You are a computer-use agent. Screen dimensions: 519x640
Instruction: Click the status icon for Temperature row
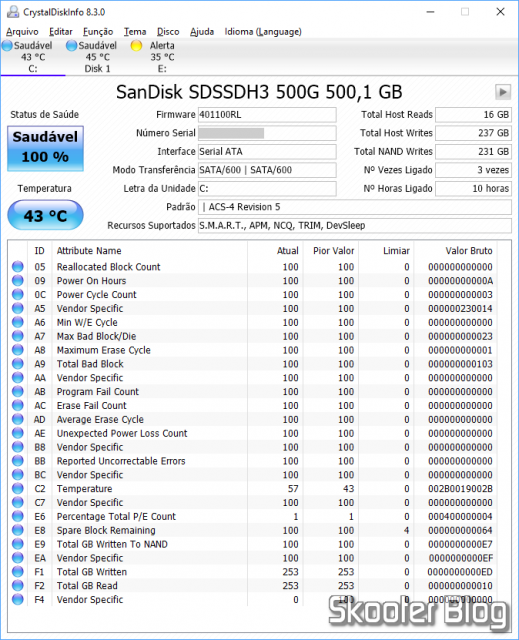pyautogui.click(x=18, y=489)
